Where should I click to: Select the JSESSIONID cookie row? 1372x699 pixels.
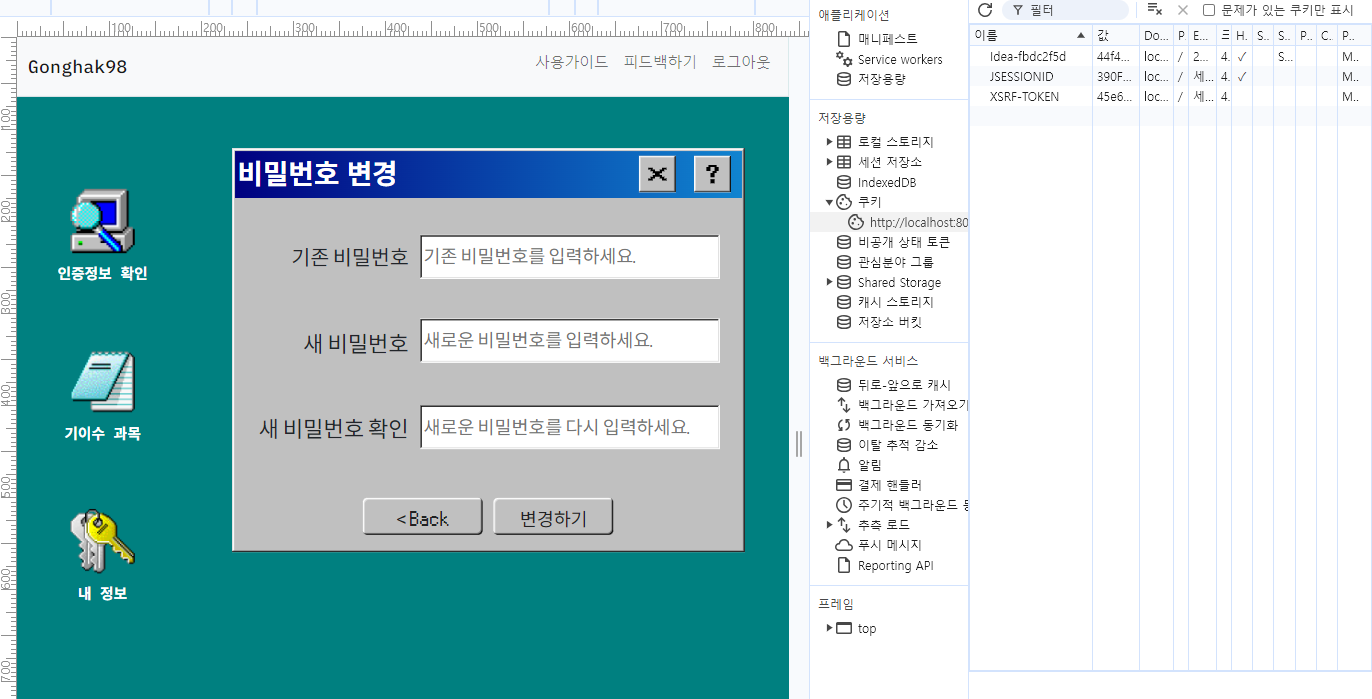point(1170,76)
